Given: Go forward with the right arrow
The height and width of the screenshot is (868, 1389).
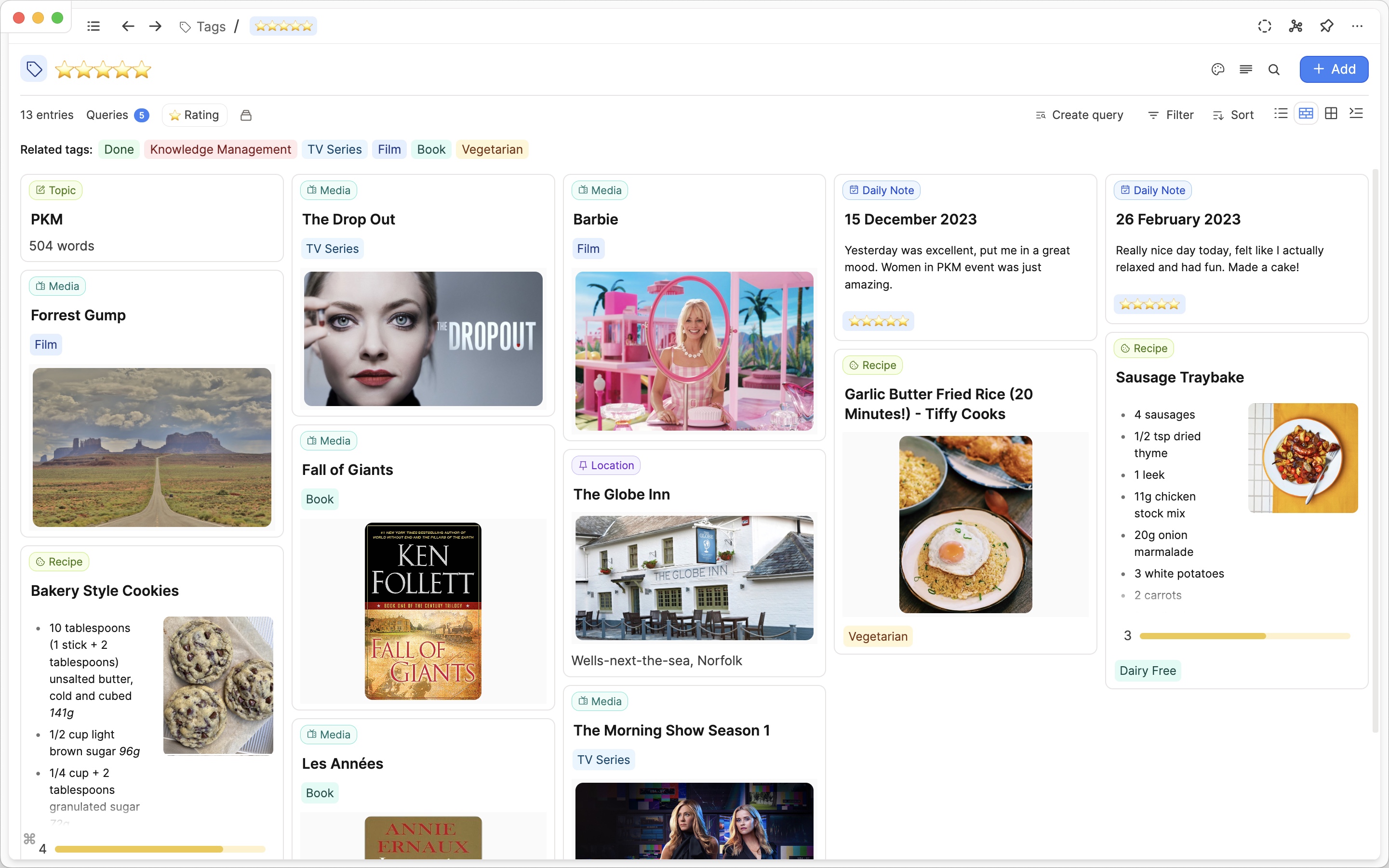Looking at the screenshot, I should (155, 26).
